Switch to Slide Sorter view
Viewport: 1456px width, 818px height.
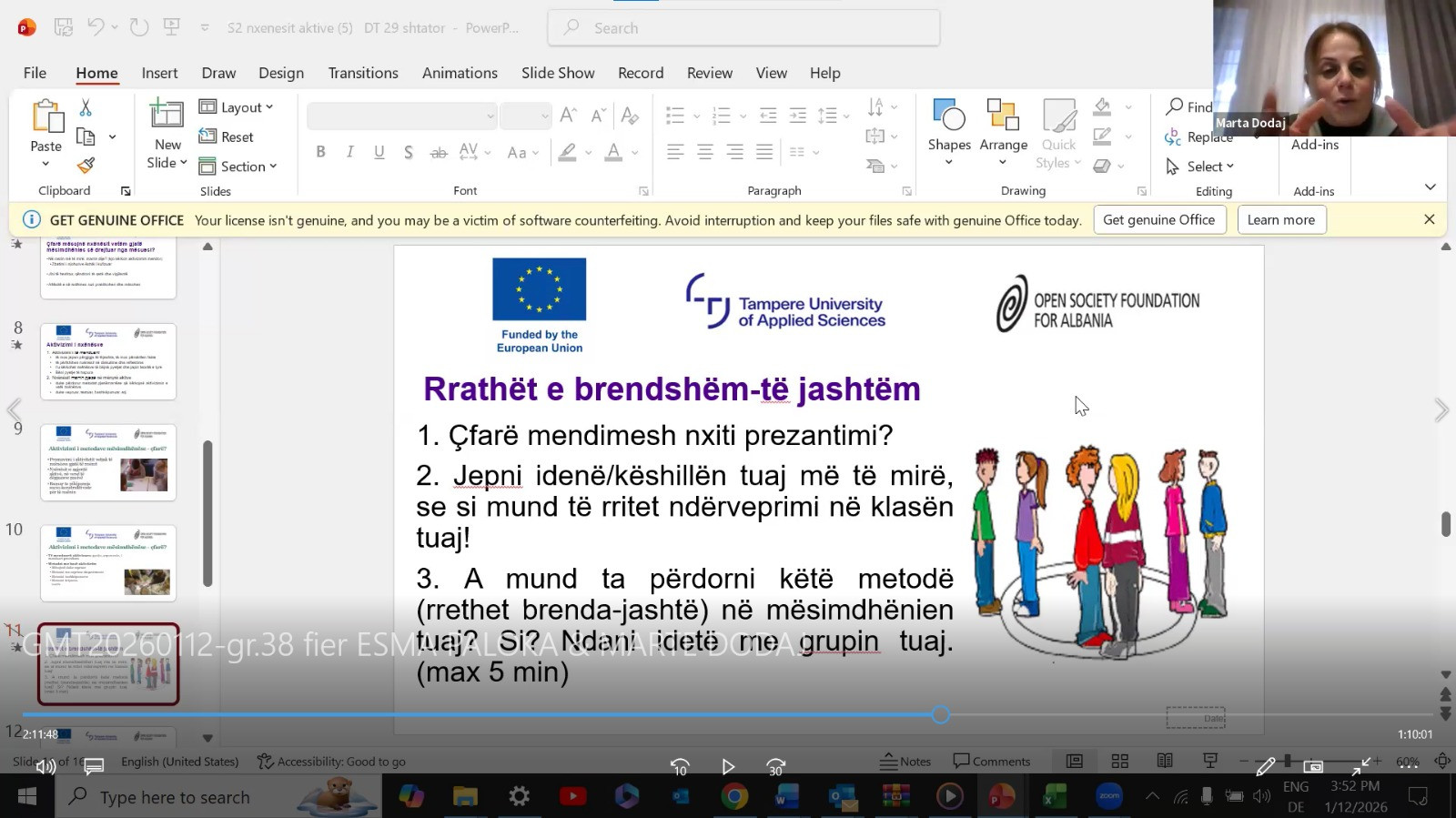pos(1120,761)
